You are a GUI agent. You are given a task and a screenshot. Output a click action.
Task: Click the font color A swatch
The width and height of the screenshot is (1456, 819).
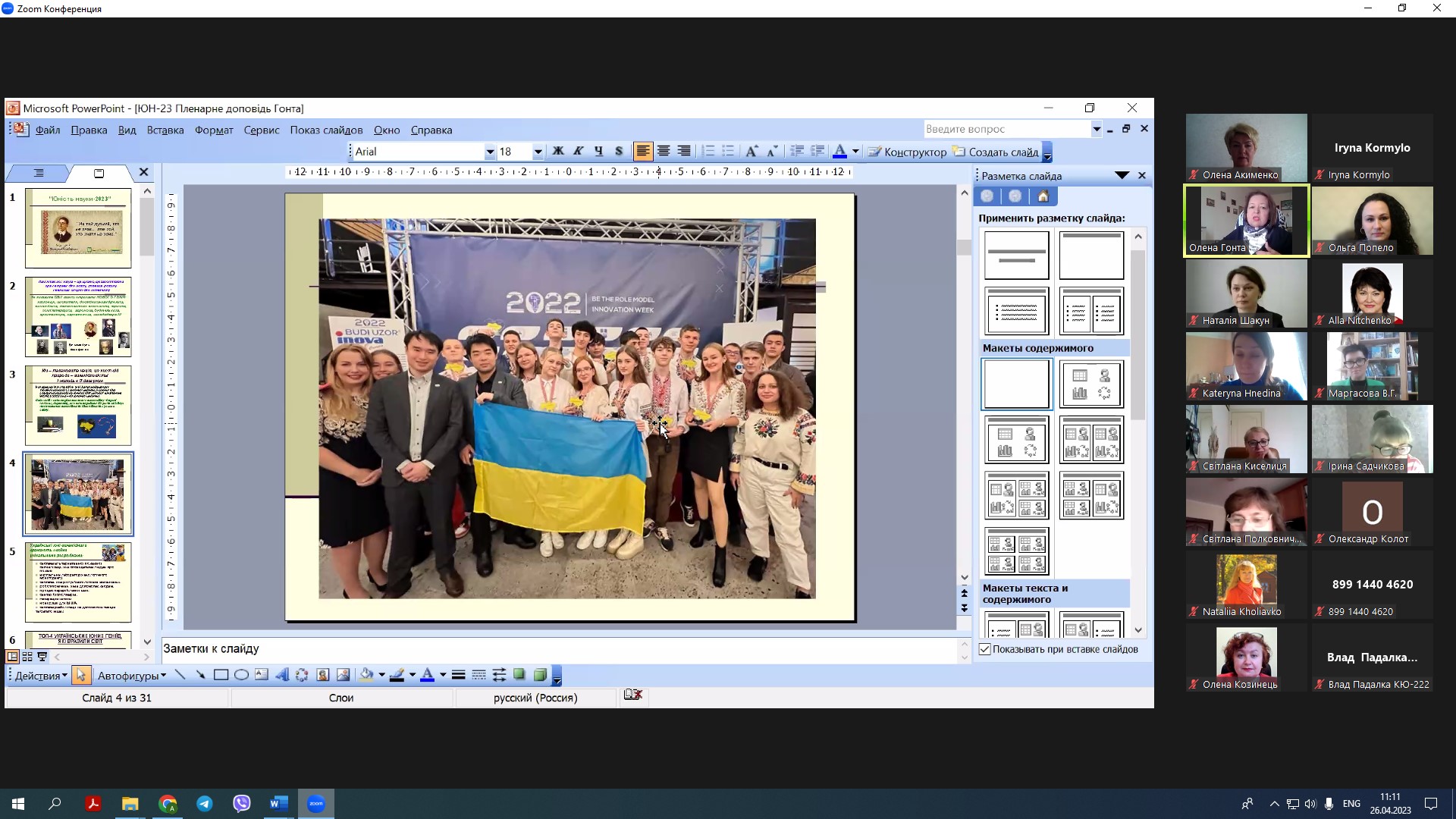(839, 152)
